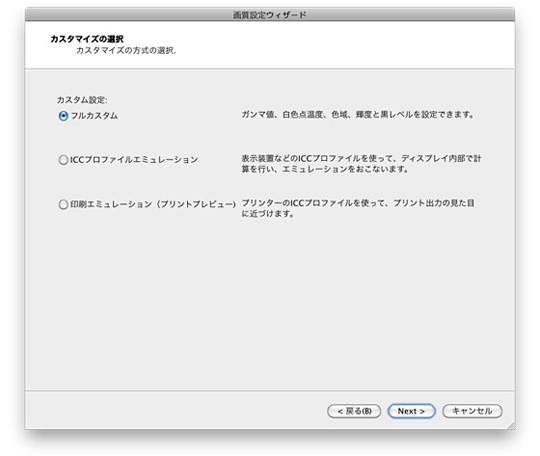The width and height of the screenshot is (540, 456).
Task: Click the ガンマ値、白色点温度 description text
Action: 357,115
